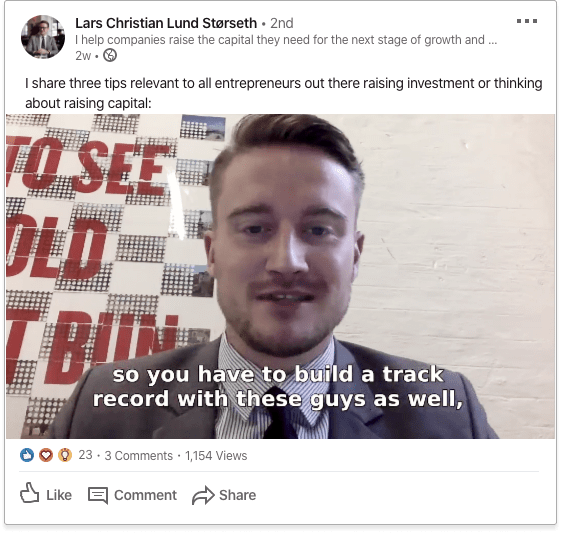Click the Like thumbs-up icon
561x533 pixels.
(x=29, y=493)
